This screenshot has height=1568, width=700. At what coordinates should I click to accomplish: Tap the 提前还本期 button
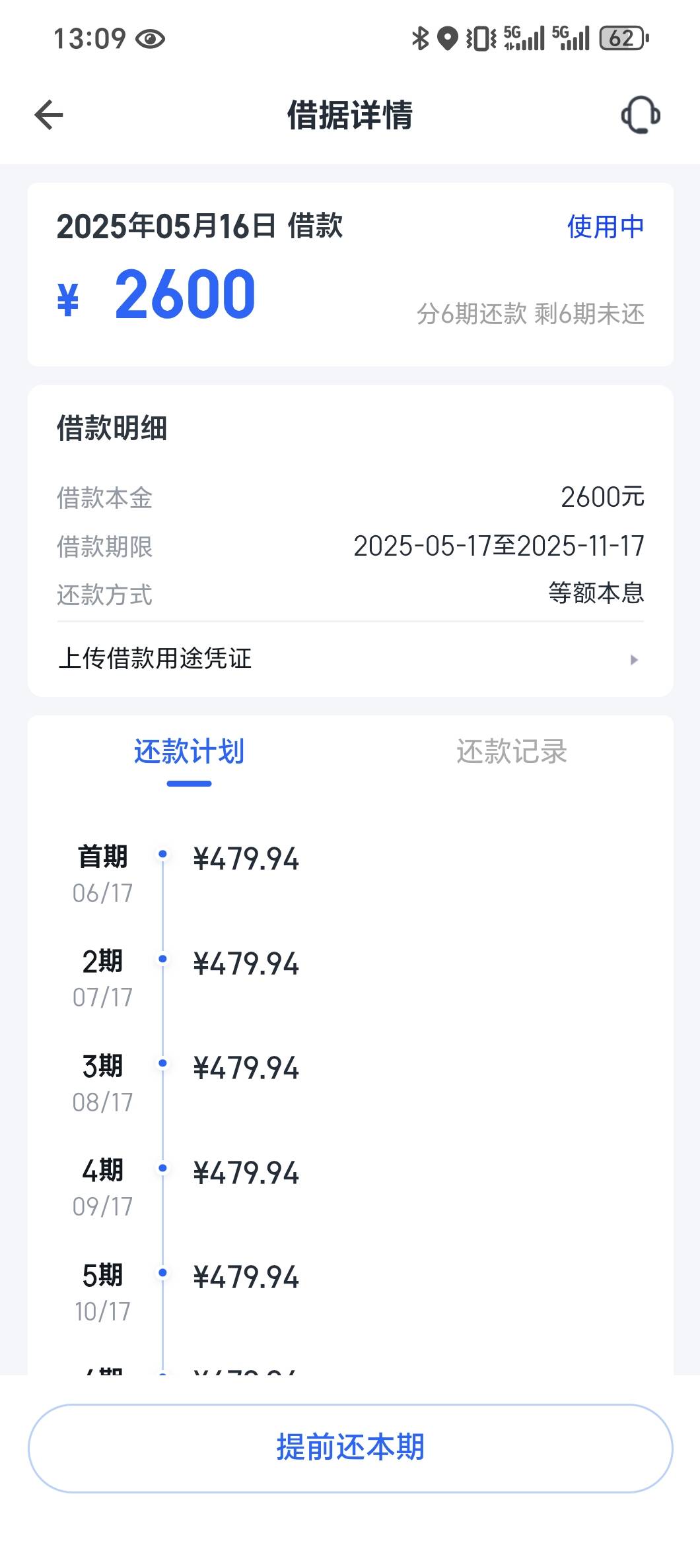point(350,1448)
